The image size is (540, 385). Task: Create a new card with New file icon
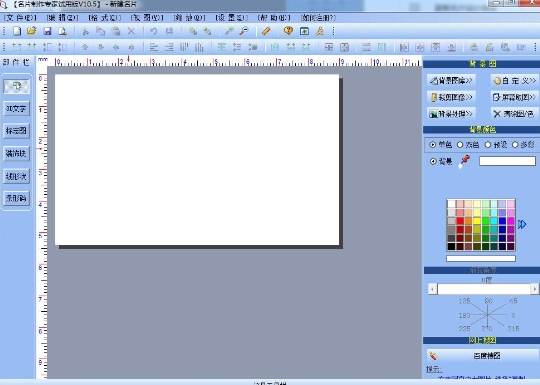tap(17, 31)
